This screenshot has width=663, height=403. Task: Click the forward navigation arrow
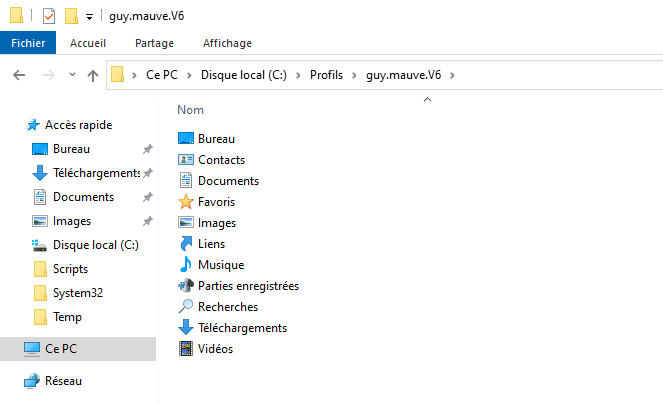[49, 75]
